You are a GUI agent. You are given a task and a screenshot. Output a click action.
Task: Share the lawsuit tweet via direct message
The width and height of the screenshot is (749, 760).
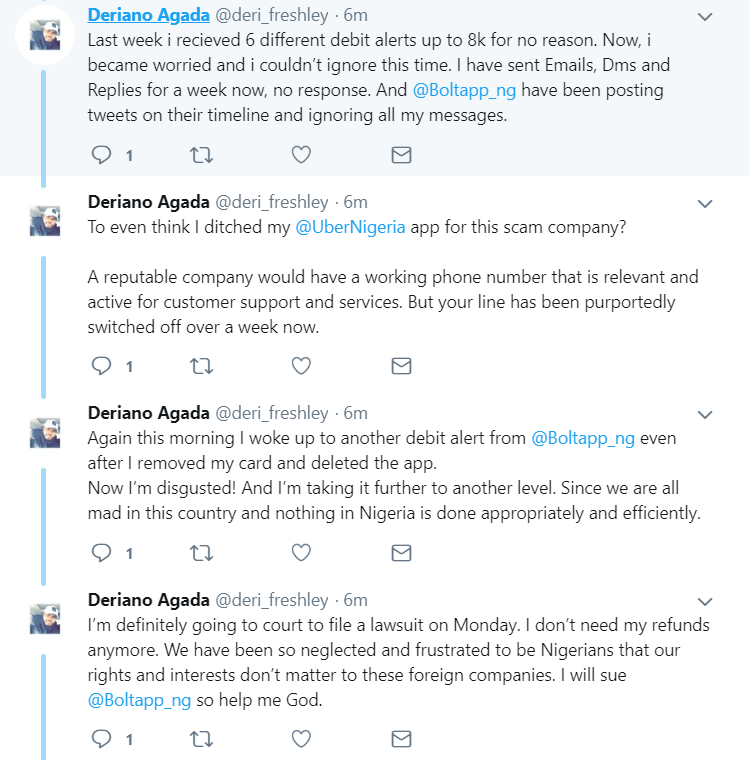[400, 739]
